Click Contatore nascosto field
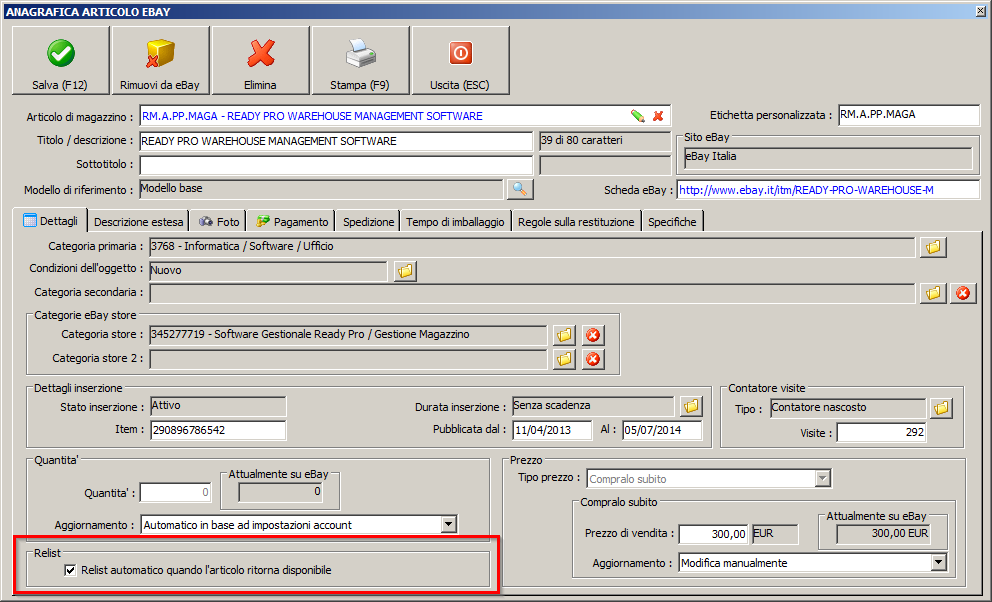992x602 pixels. pos(848,408)
